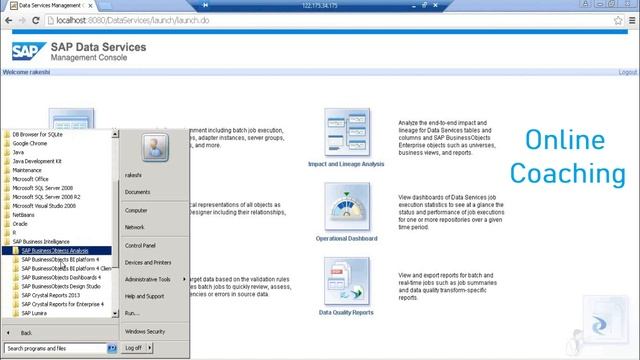Click the browser forward arrow

[x=22, y=20]
